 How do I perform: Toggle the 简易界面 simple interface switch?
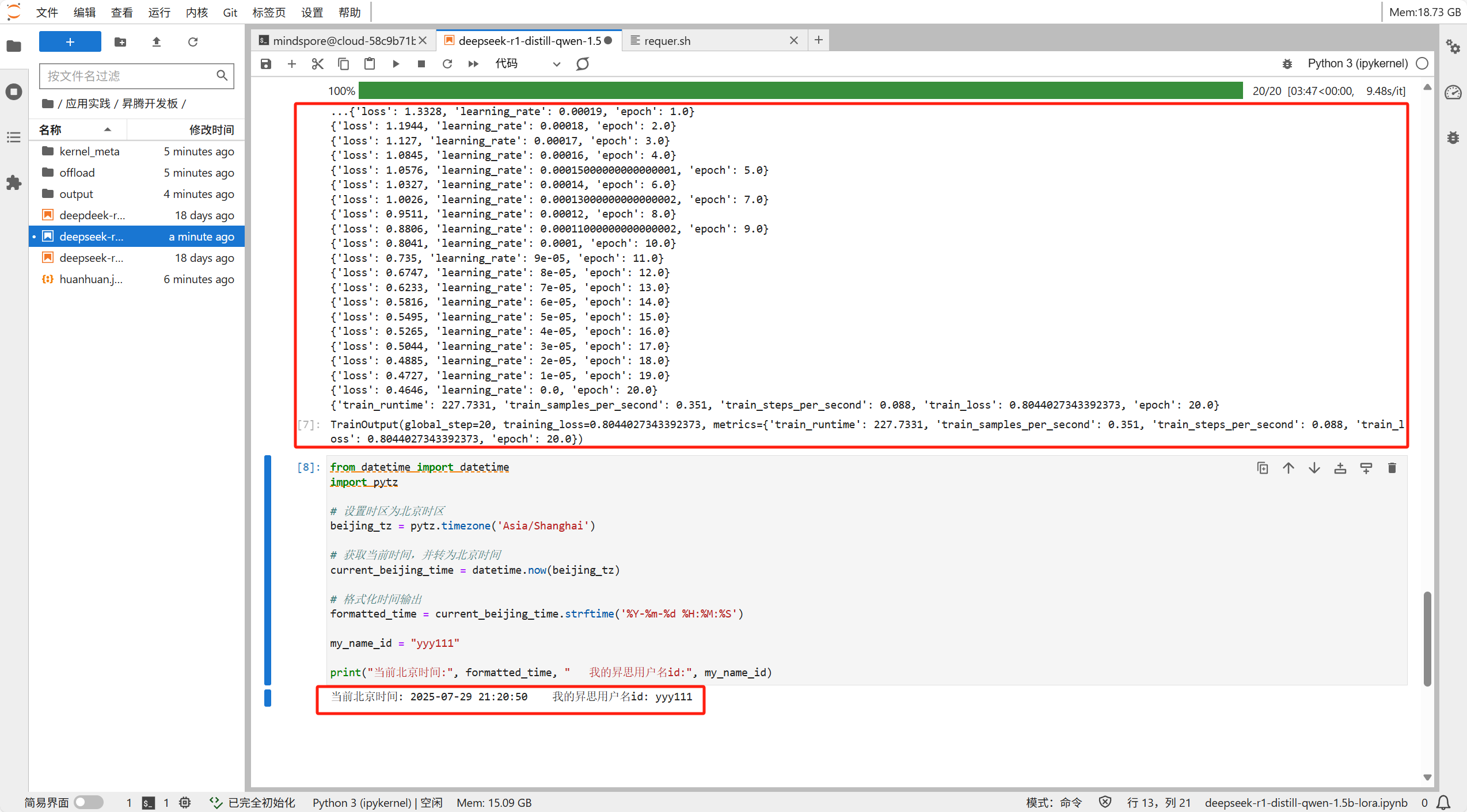click(88, 802)
